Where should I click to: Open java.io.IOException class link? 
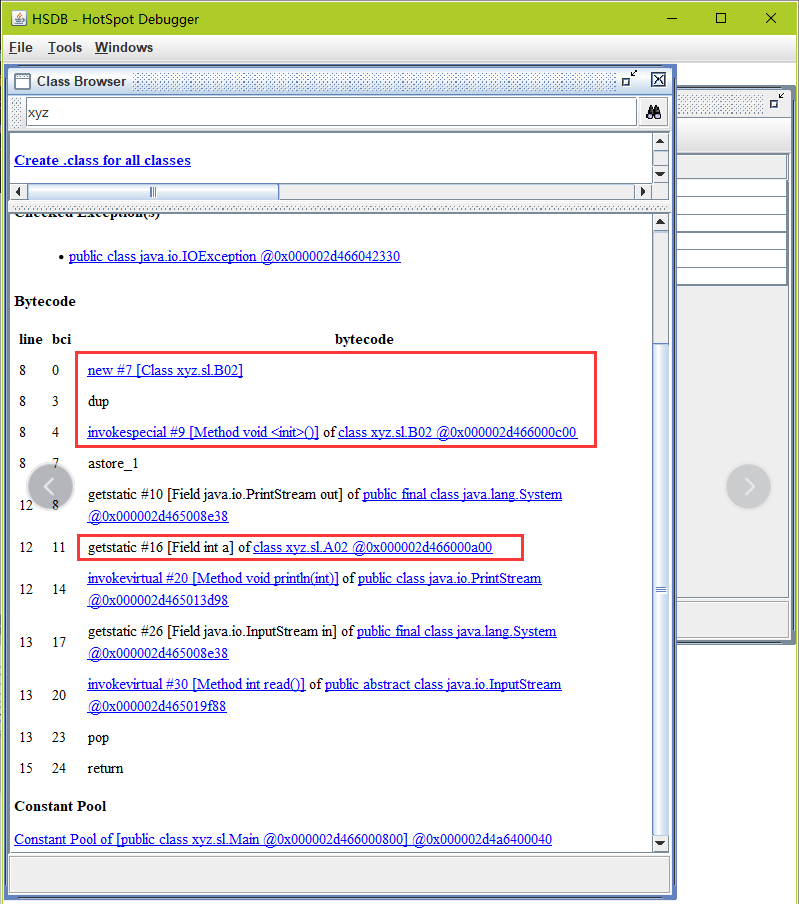coord(234,256)
